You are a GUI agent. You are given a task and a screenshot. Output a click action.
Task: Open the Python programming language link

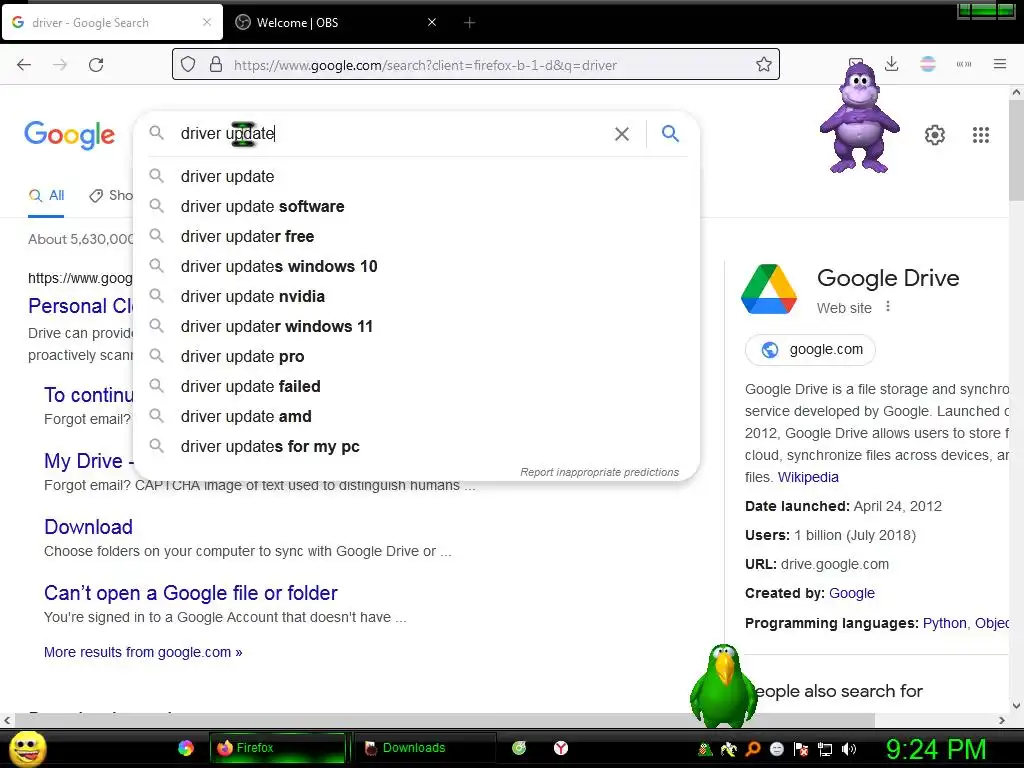click(x=944, y=623)
